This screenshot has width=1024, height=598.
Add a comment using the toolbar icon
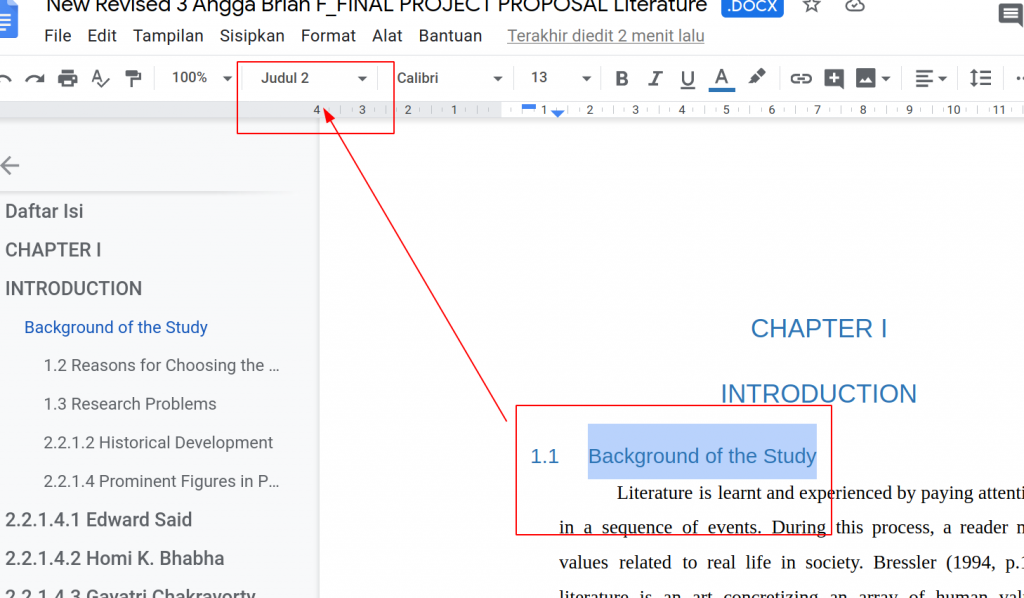[834, 78]
